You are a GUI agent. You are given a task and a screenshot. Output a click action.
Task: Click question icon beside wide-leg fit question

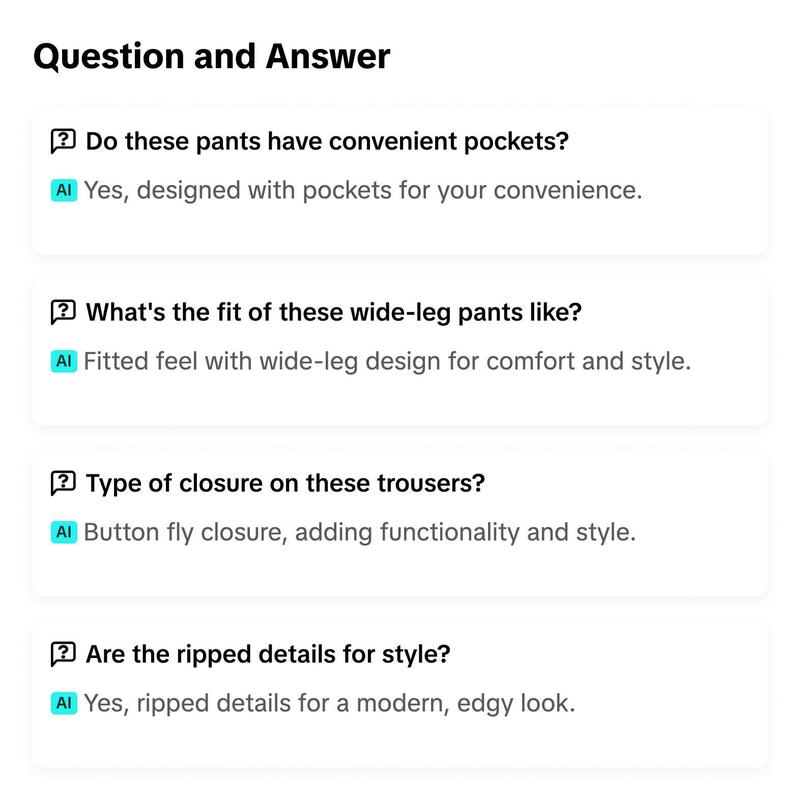pos(63,312)
